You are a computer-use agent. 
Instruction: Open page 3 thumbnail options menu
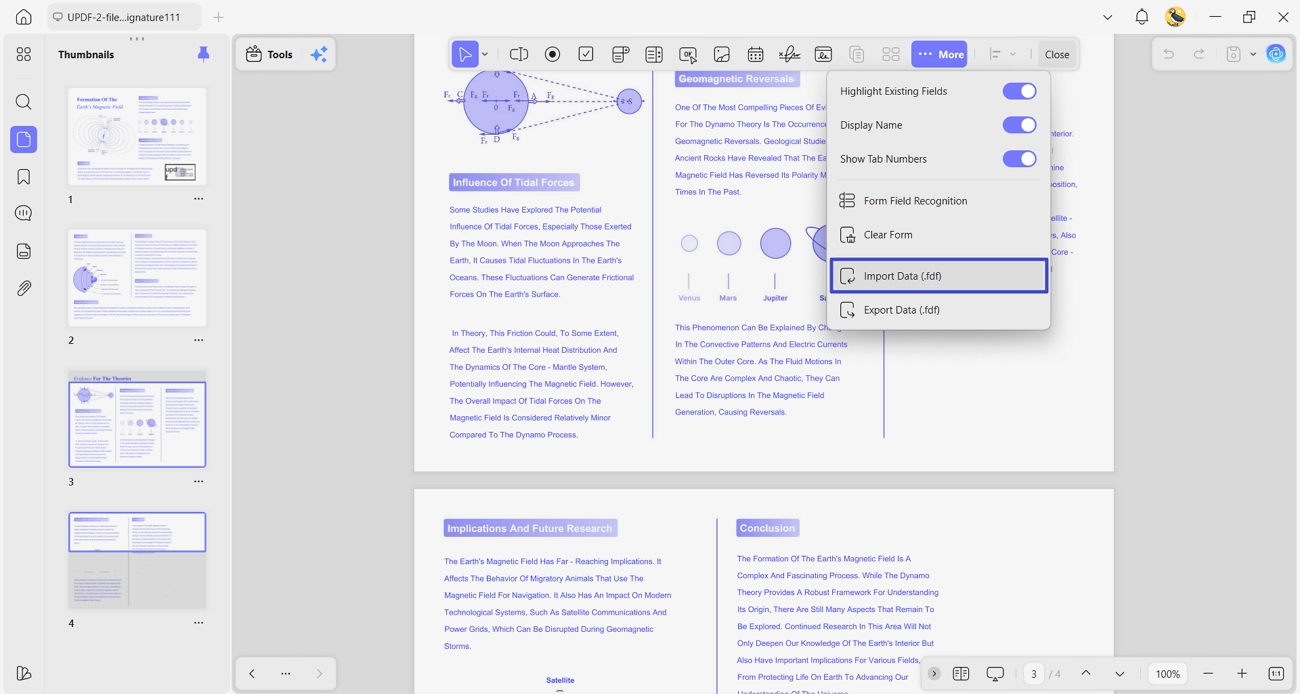(x=198, y=481)
